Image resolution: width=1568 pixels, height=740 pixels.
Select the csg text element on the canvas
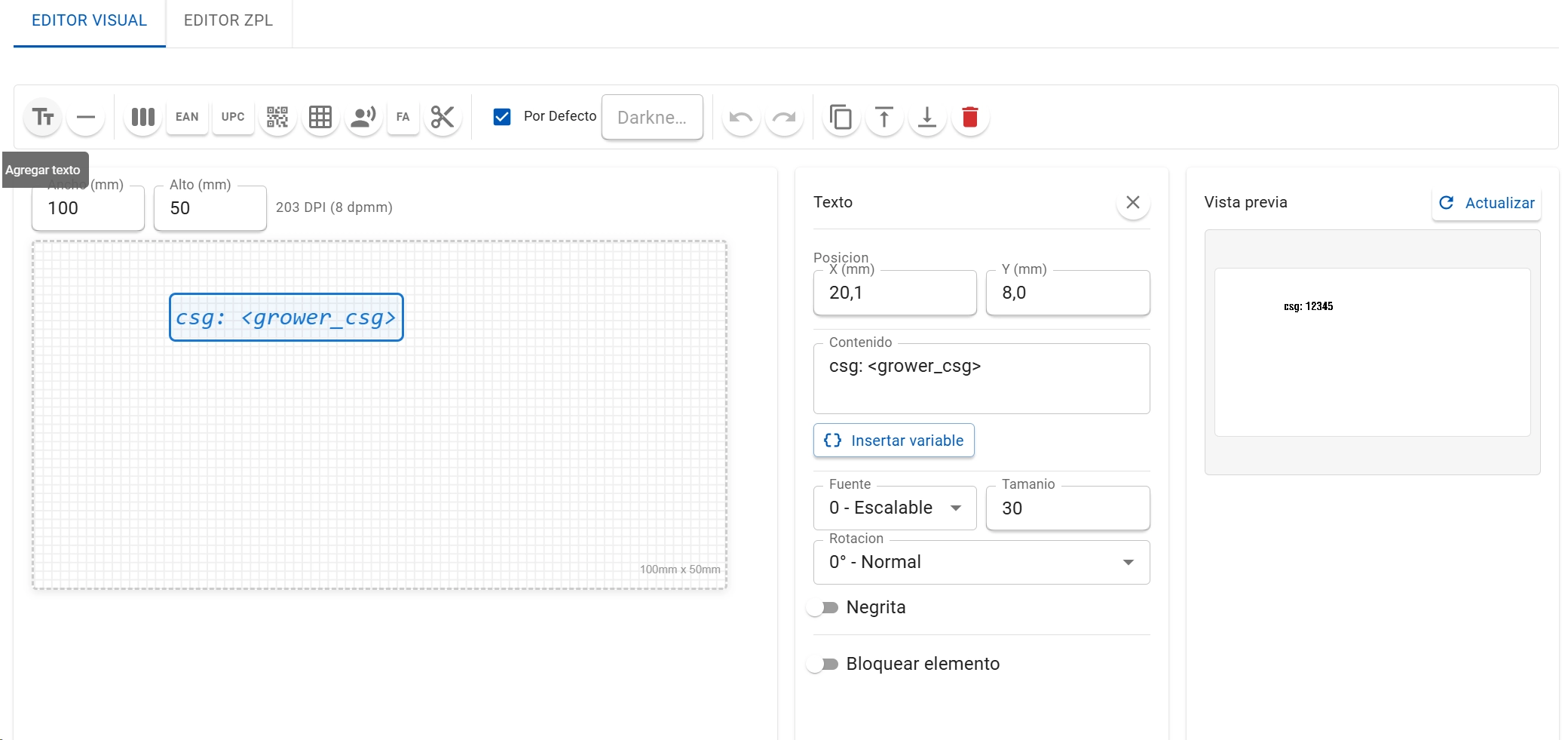pyautogui.click(x=286, y=318)
